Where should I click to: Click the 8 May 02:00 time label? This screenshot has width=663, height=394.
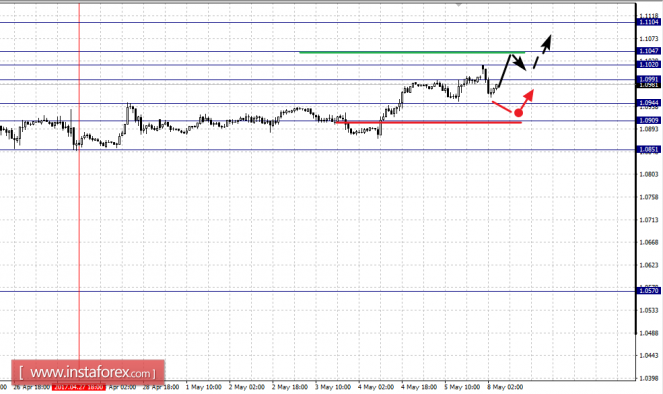click(x=505, y=387)
